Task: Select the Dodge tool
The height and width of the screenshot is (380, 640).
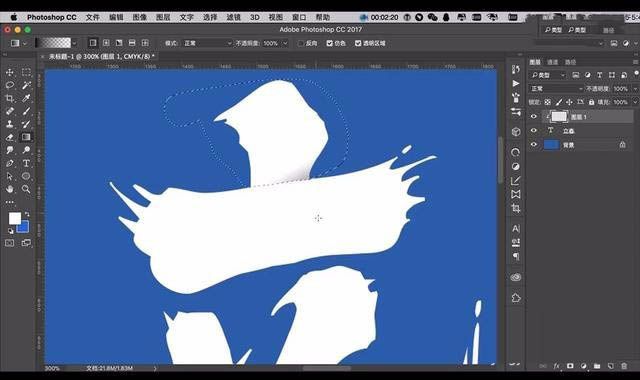Action: coord(26,150)
